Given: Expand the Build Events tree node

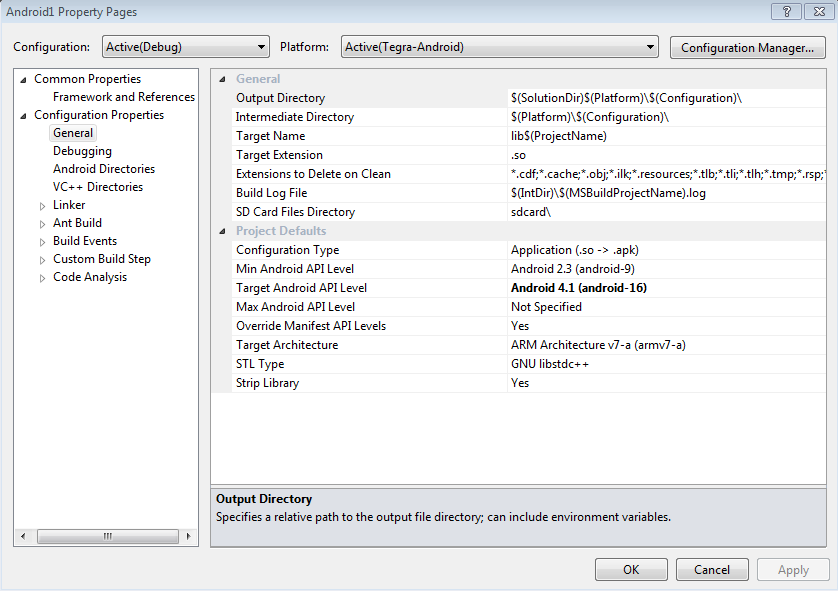Looking at the screenshot, I should (42, 242).
